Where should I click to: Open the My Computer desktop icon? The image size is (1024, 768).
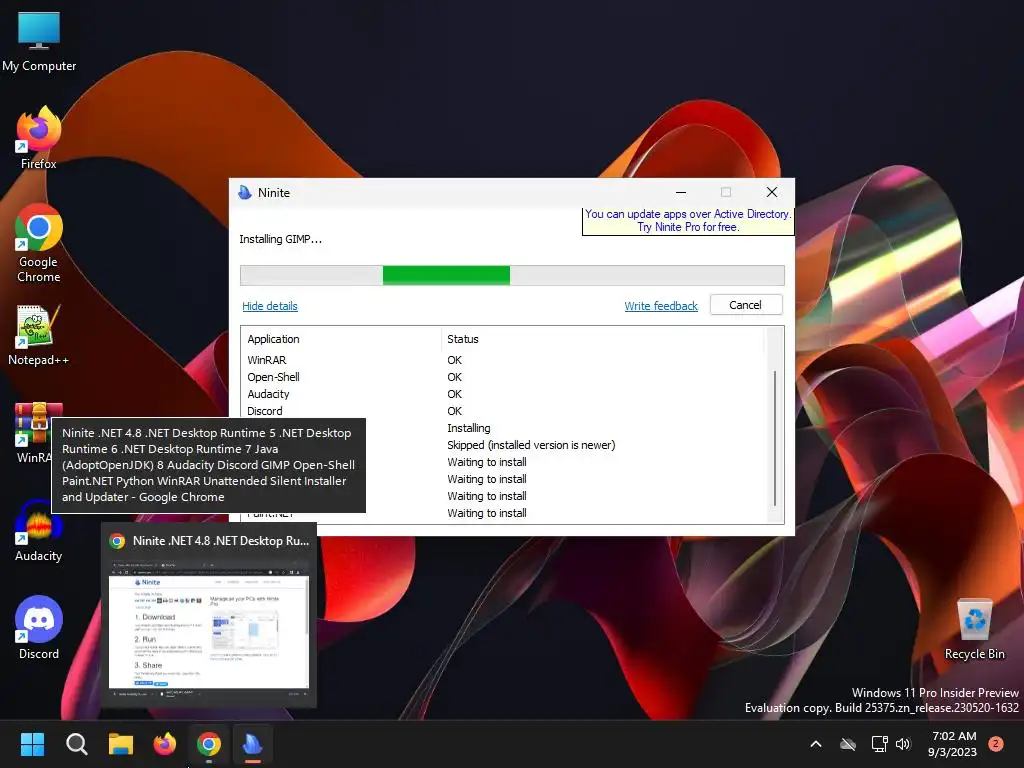(x=39, y=42)
